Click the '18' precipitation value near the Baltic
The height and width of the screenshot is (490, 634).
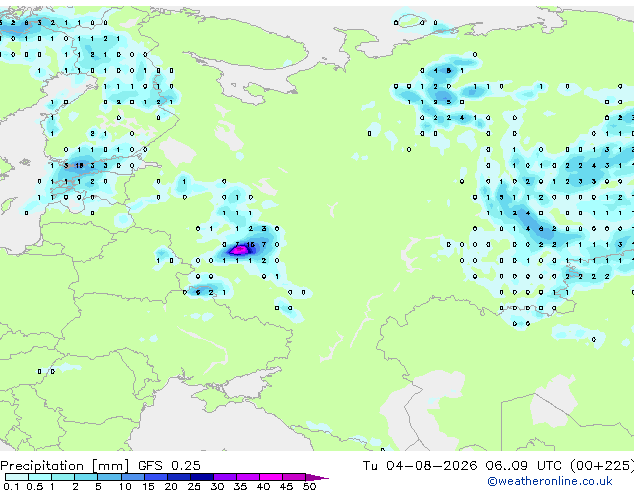coord(79,165)
